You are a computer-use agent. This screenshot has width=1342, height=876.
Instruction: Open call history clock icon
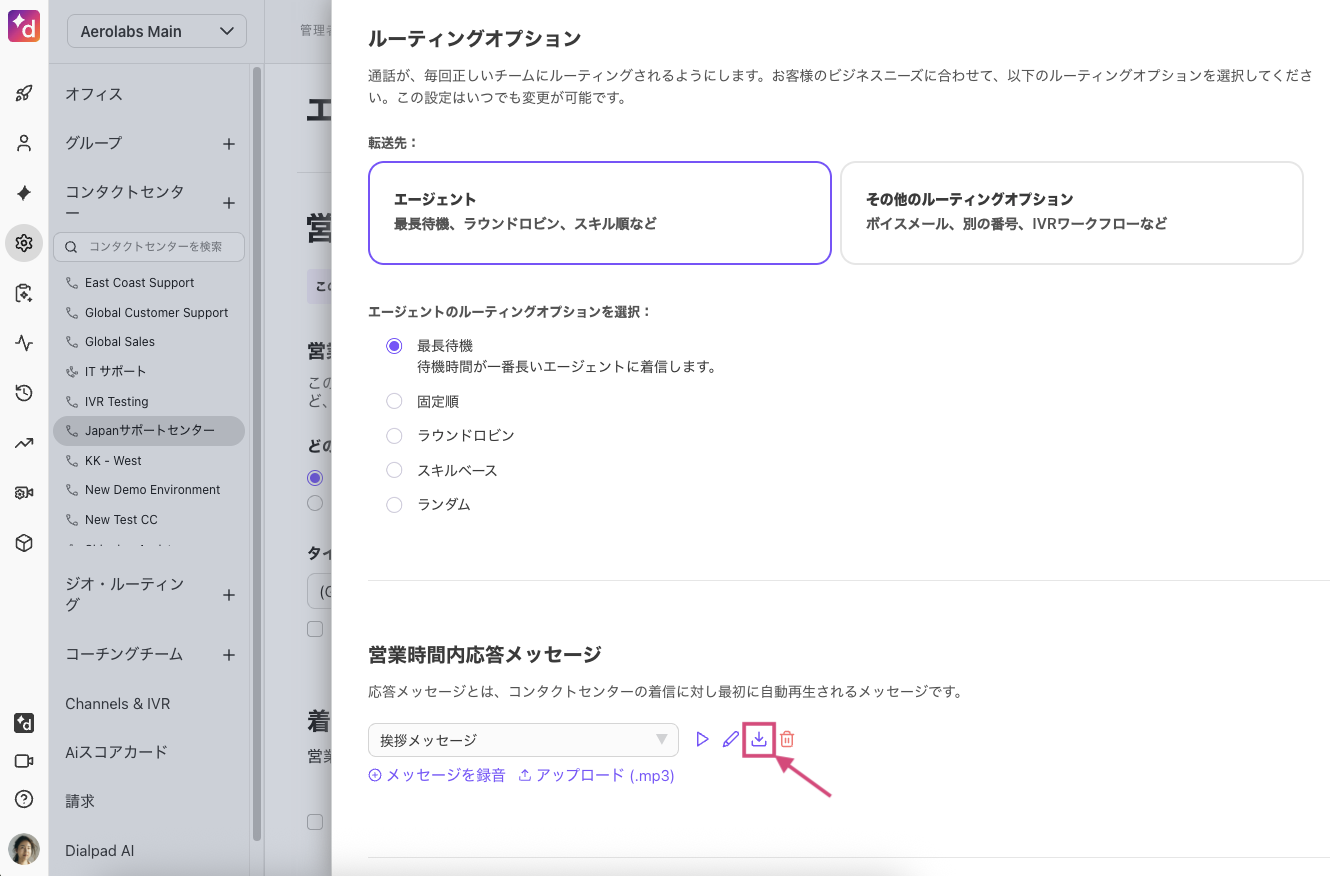click(x=24, y=393)
